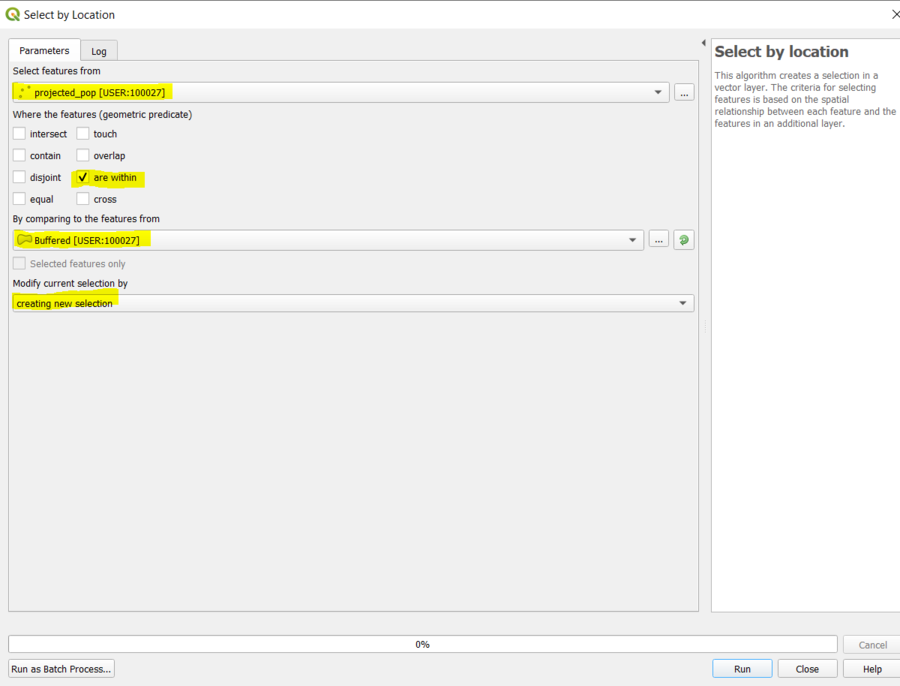Open the browse button beside the projected_pop dropdown
This screenshot has width=900, height=686.
pos(683,92)
